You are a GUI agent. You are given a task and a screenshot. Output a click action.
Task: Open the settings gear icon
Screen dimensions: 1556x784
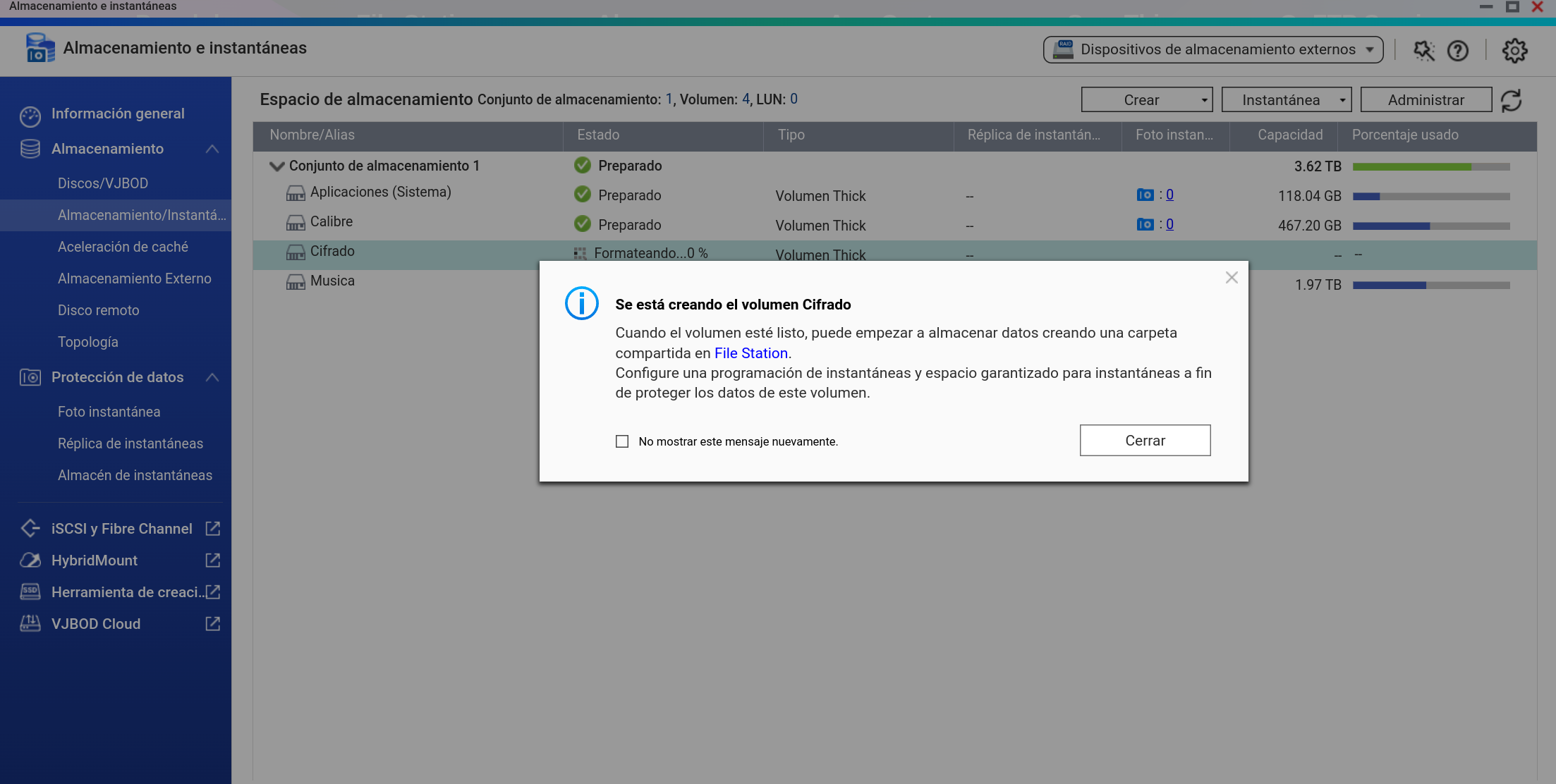click(x=1514, y=50)
